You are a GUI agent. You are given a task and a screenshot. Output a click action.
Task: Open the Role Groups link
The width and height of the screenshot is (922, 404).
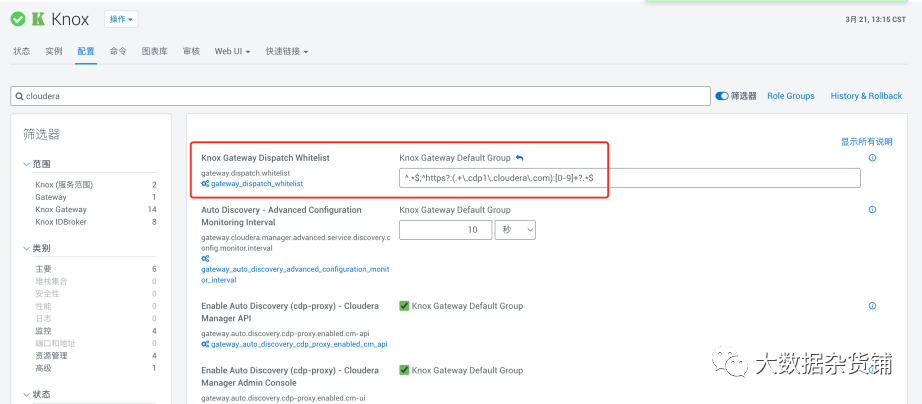[x=791, y=96]
